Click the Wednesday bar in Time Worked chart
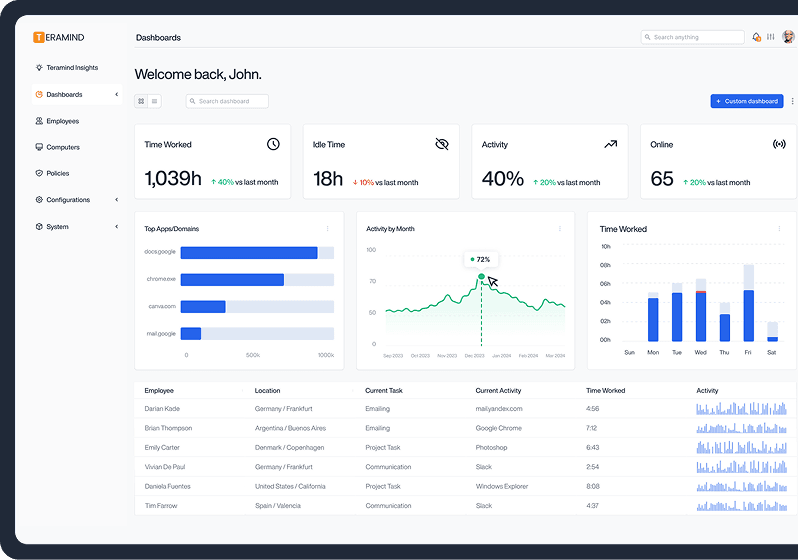 point(701,310)
